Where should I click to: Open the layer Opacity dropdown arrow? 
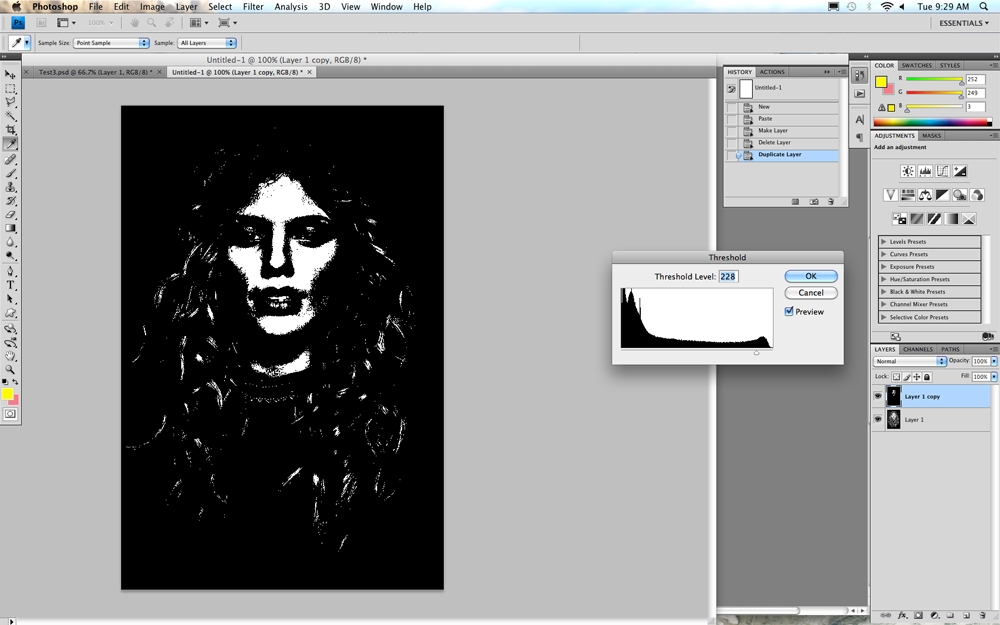[x=994, y=361]
